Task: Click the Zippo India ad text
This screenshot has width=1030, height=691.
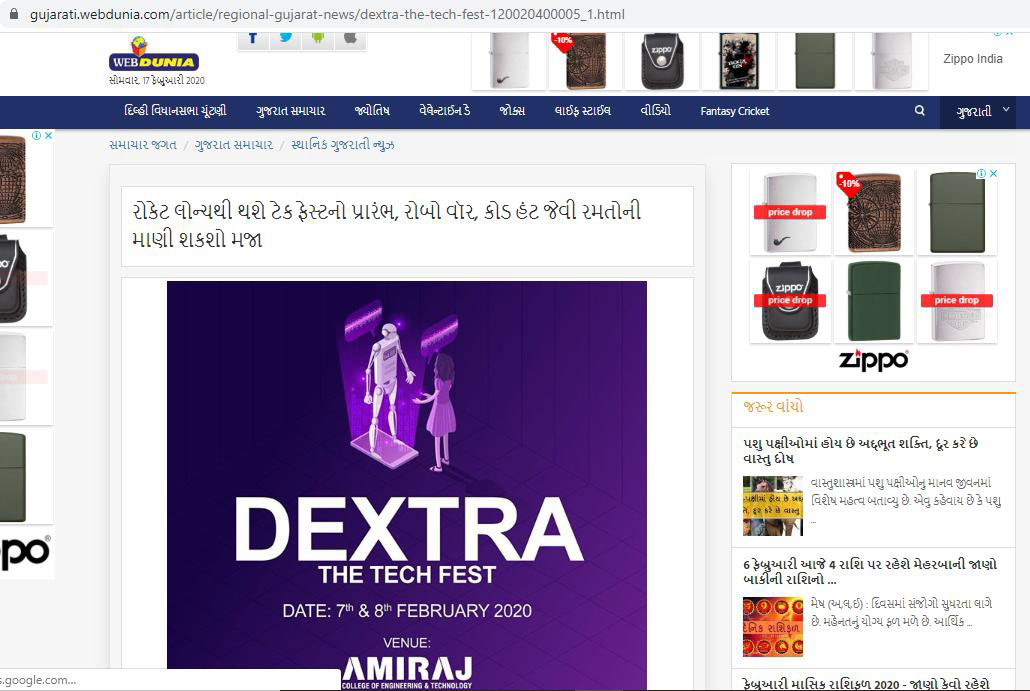Action: pyautogui.click(x=973, y=58)
